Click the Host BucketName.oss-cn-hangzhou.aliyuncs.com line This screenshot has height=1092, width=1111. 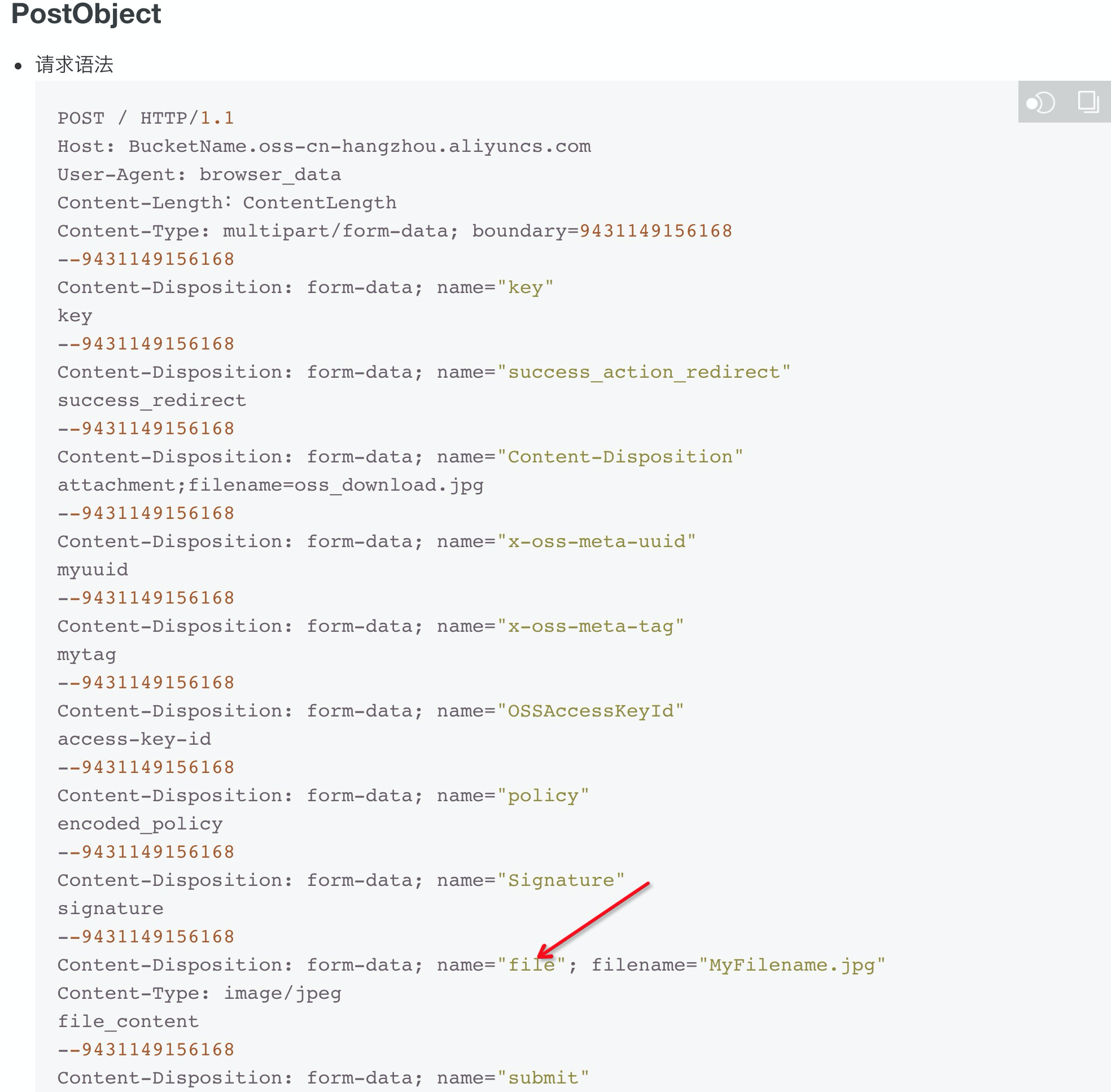[x=324, y=146]
